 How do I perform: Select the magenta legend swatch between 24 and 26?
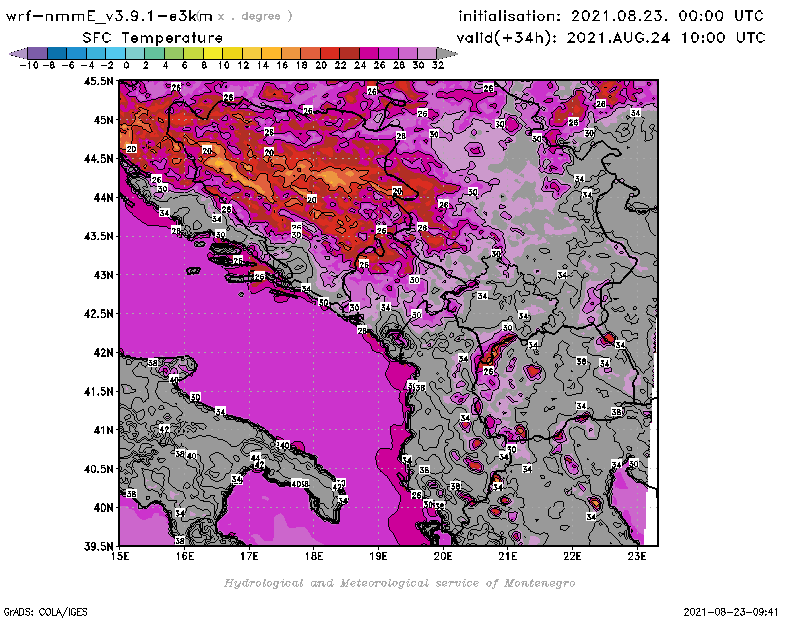click(x=368, y=53)
